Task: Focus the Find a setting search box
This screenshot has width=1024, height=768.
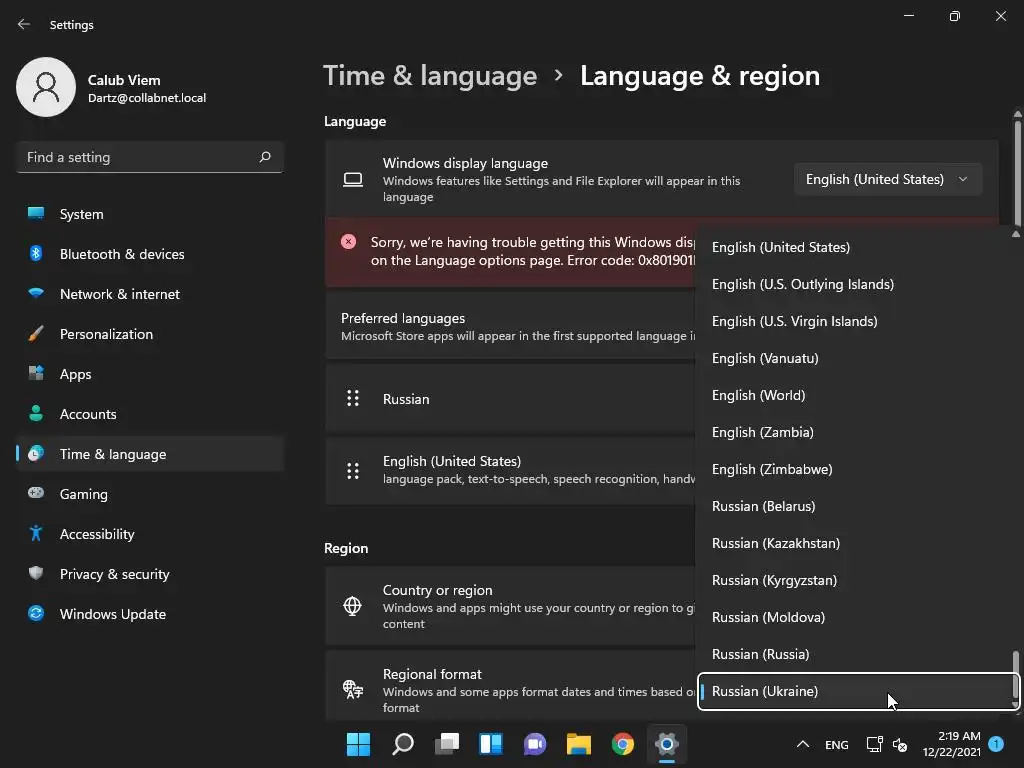Action: [x=150, y=157]
